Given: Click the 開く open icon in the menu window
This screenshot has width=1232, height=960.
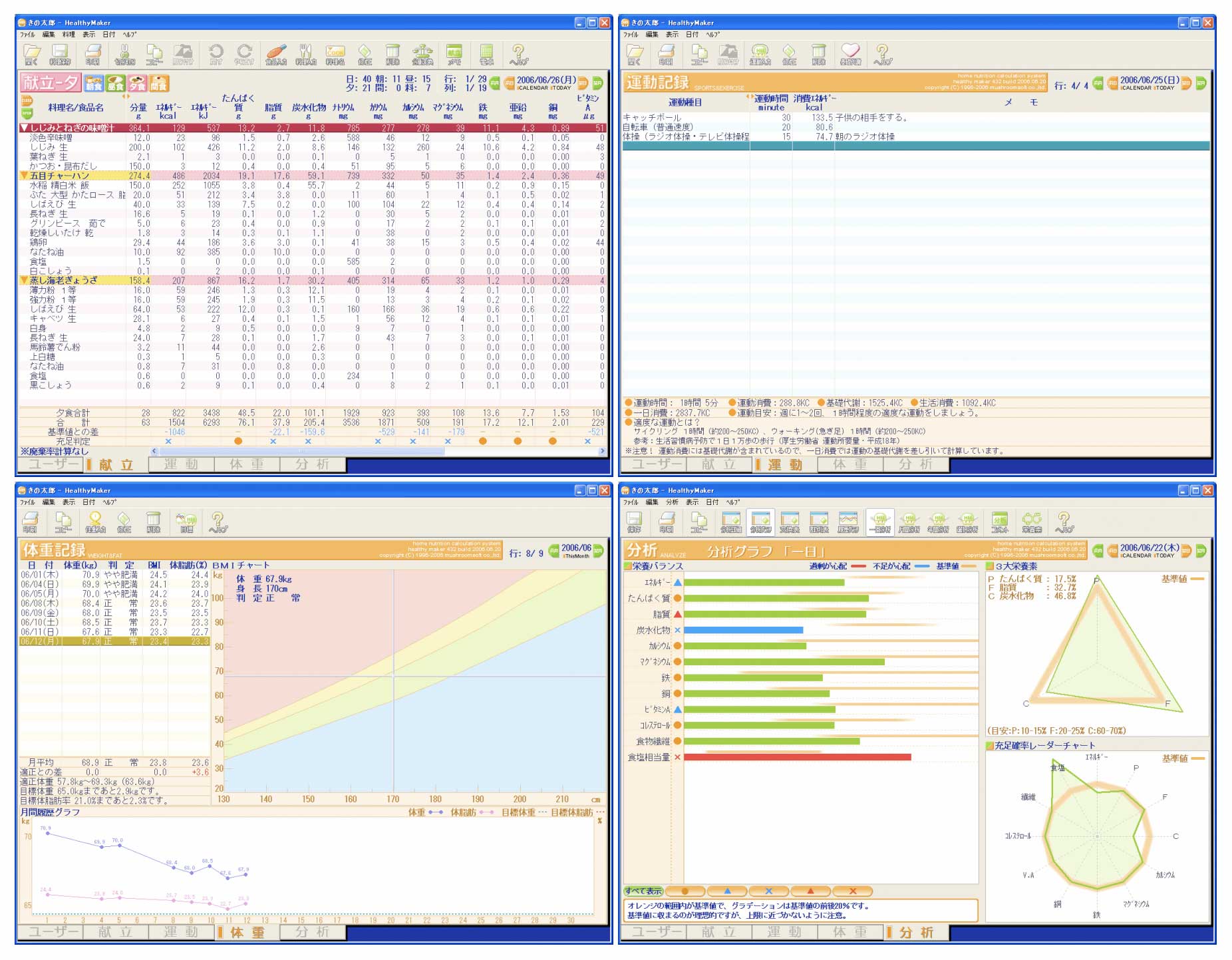Looking at the screenshot, I should [x=32, y=54].
